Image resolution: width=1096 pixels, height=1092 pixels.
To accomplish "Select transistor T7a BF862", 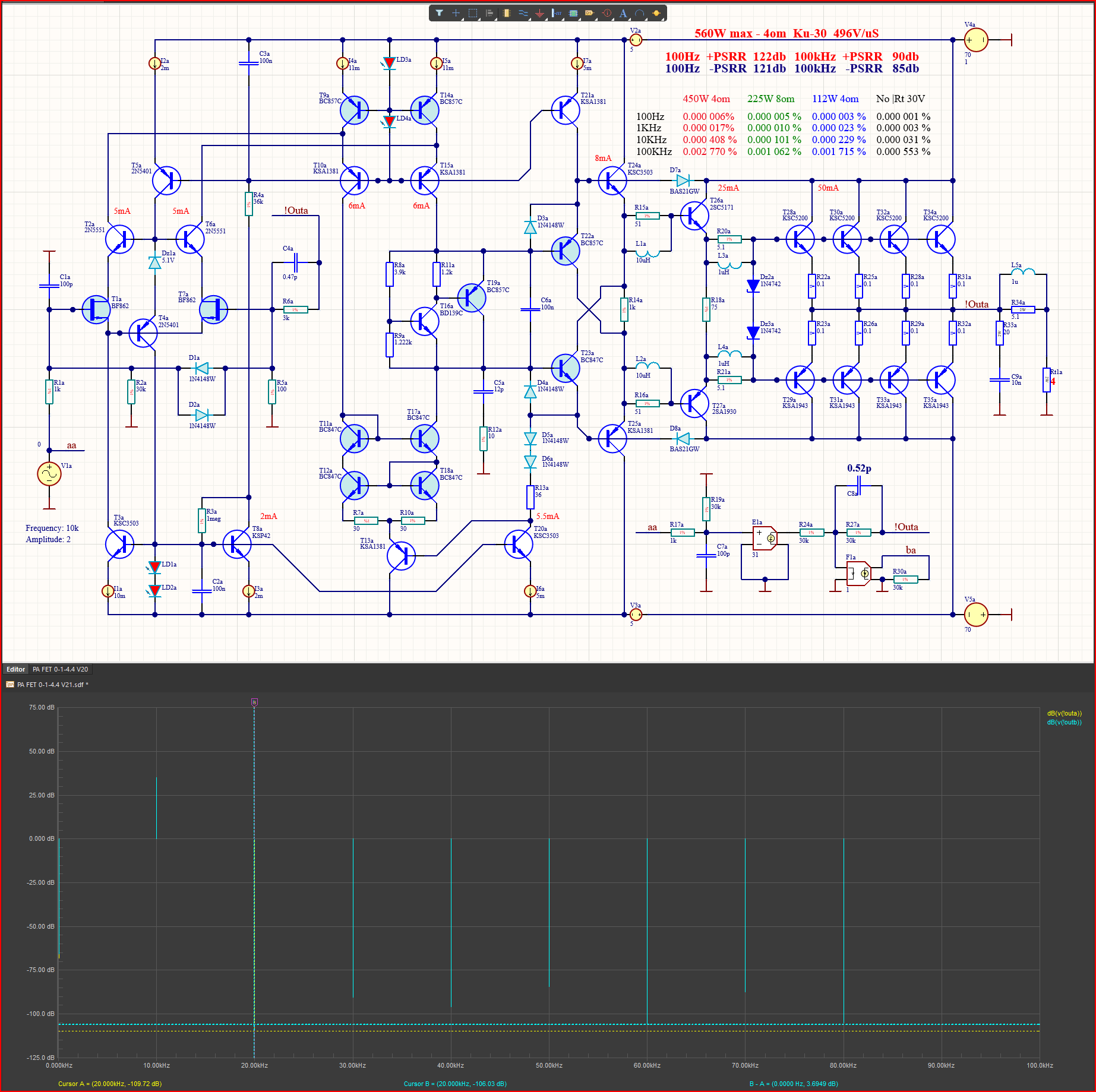I will click(x=214, y=309).
